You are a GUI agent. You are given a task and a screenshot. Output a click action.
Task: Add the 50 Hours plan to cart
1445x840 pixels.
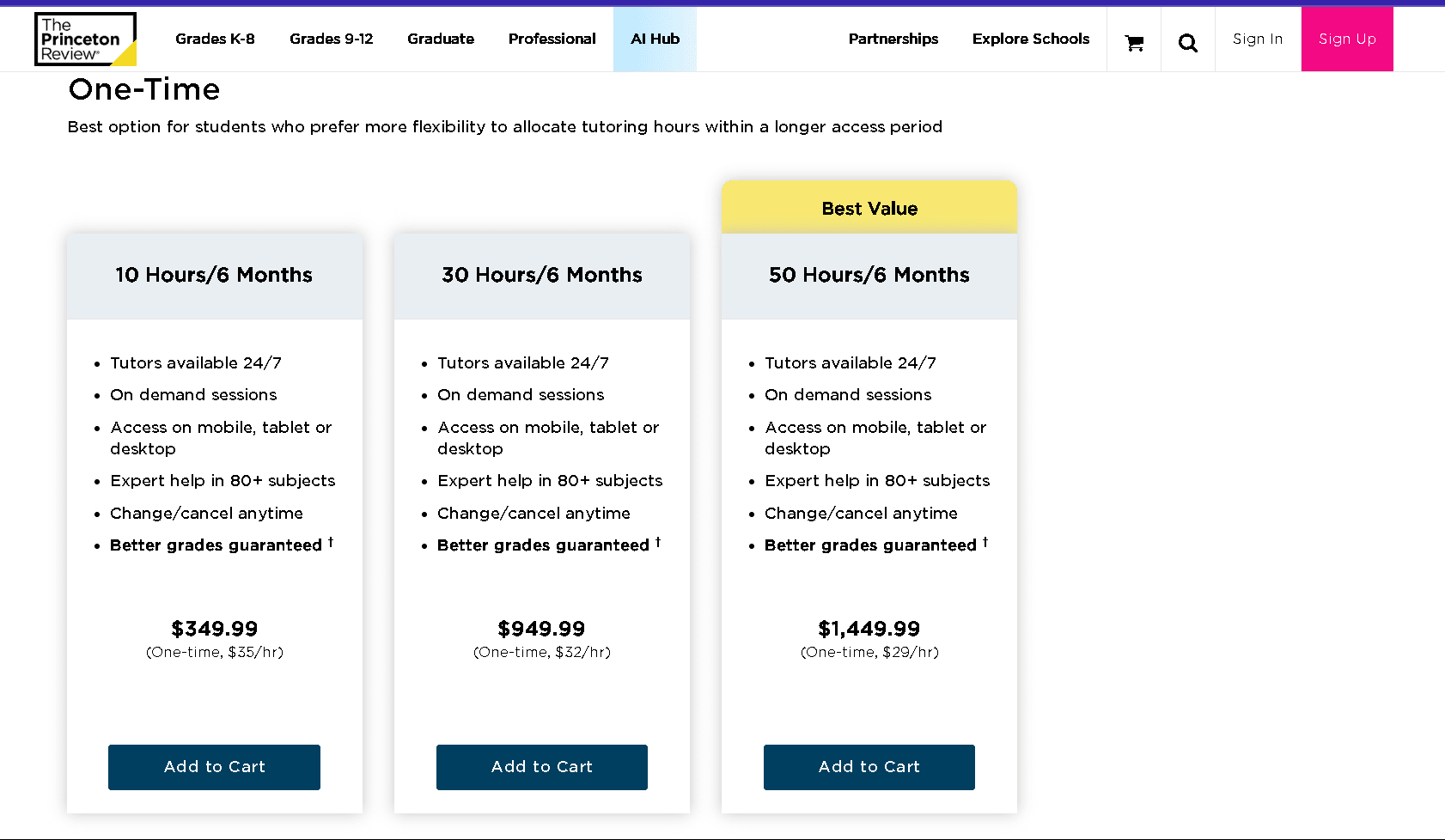coord(869,767)
